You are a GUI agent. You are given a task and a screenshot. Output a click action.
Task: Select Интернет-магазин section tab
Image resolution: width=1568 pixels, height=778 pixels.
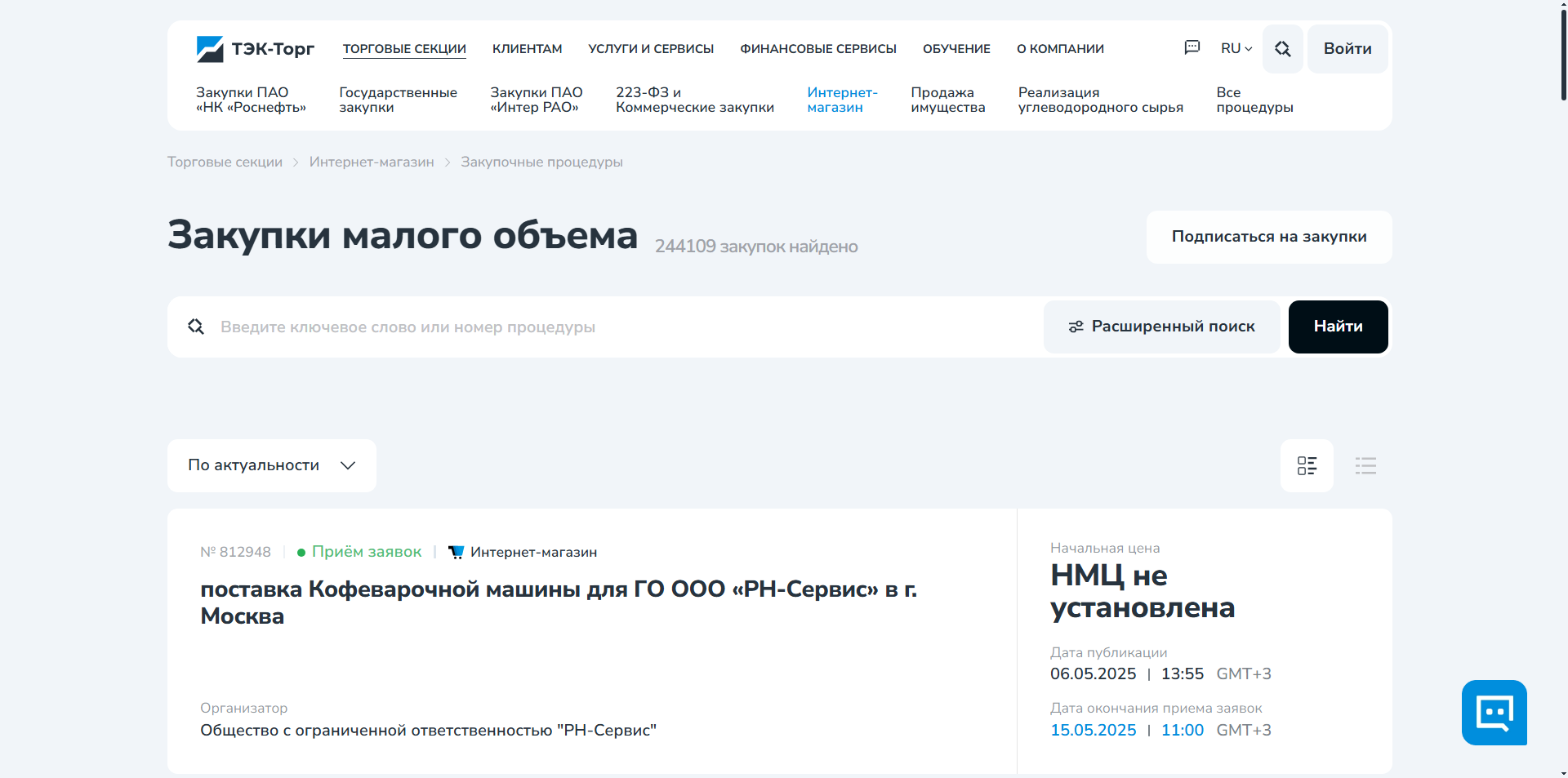coord(842,100)
